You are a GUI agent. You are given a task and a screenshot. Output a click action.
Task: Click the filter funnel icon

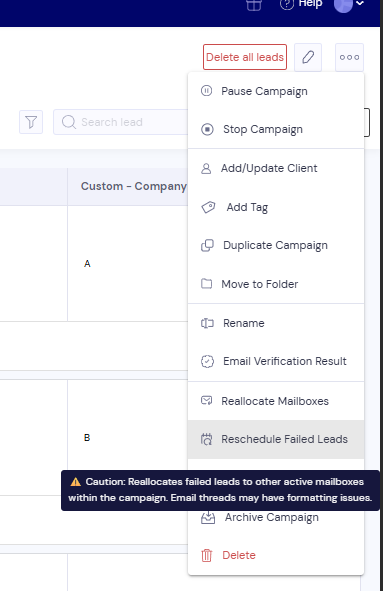pyautogui.click(x=31, y=122)
